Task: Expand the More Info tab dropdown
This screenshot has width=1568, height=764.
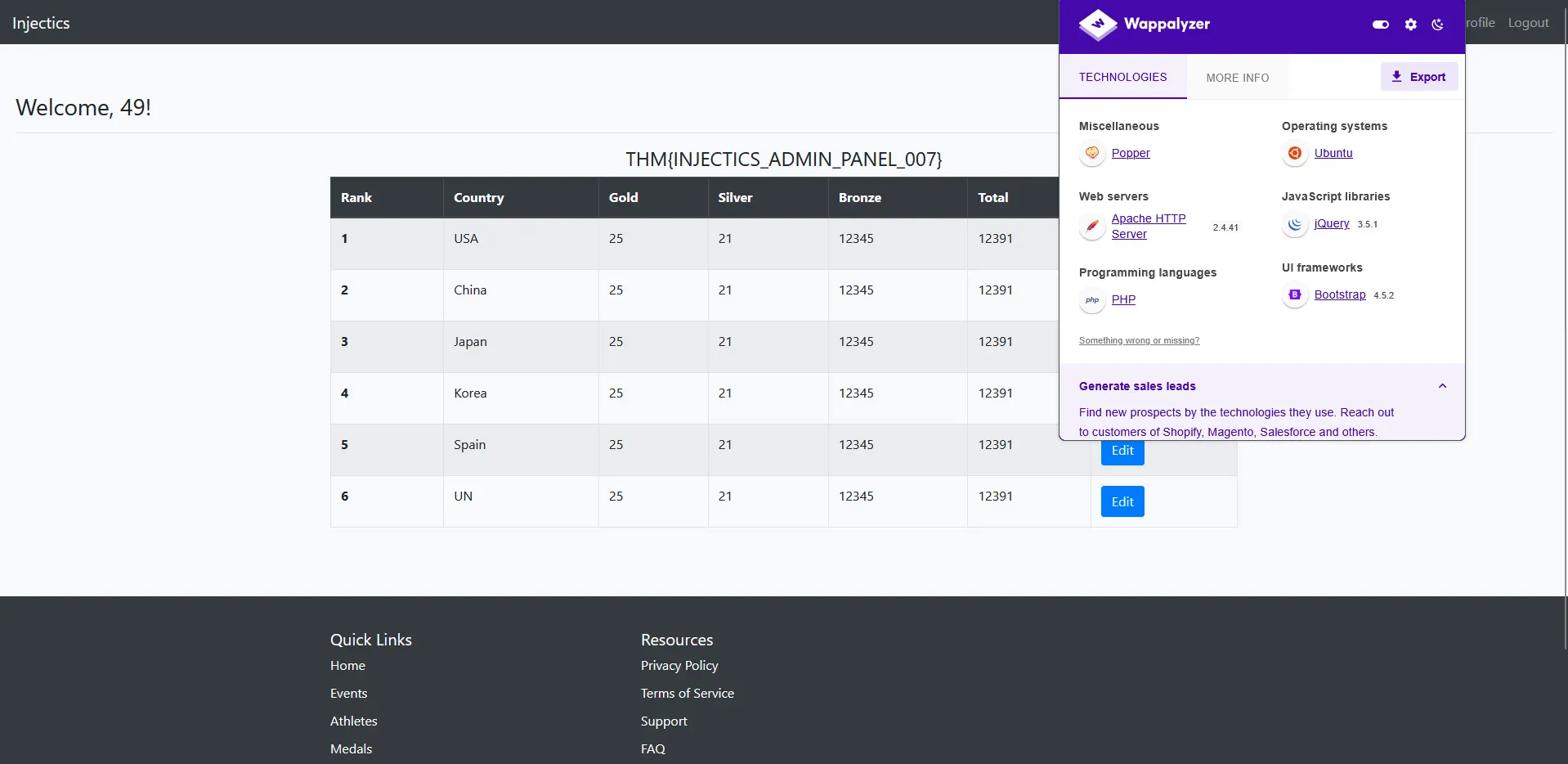Action: point(1237,78)
